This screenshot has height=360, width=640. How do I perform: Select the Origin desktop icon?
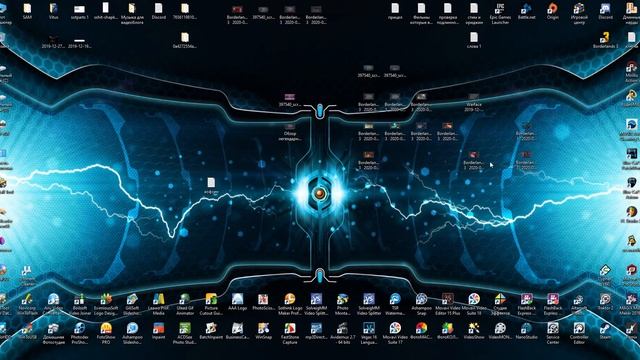click(x=553, y=11)
